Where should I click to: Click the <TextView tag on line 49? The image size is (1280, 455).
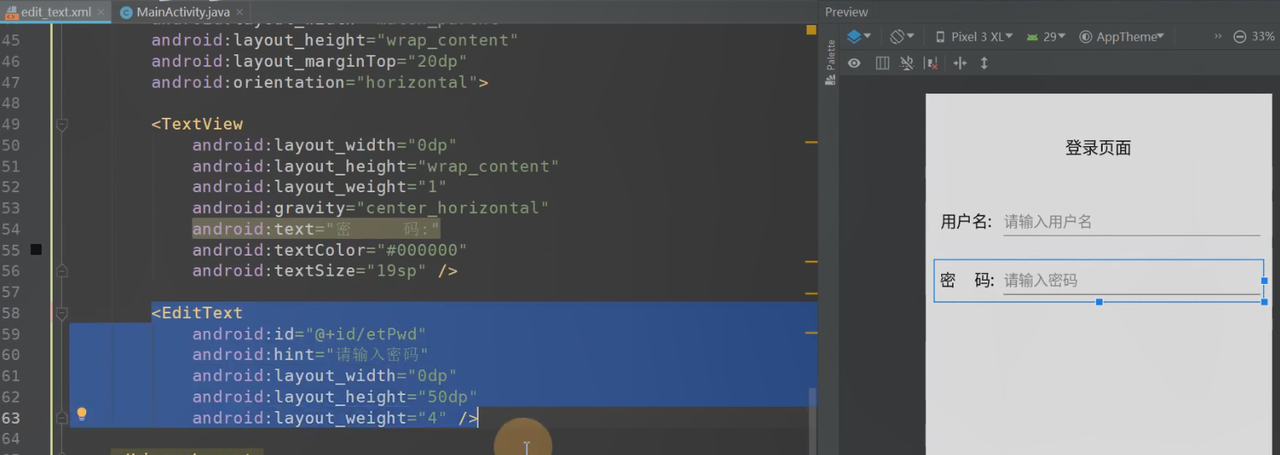point(197,125)
